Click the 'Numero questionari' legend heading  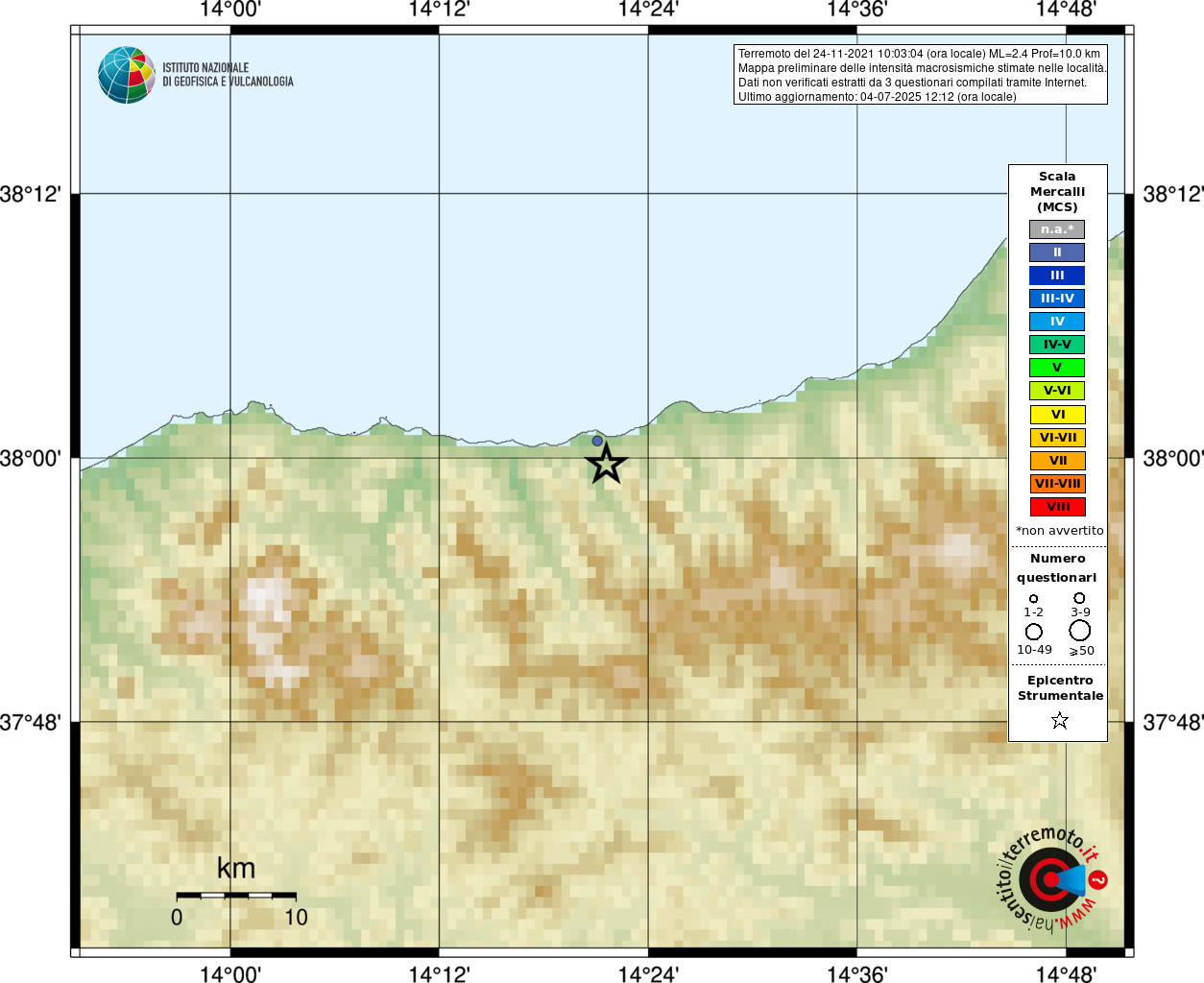(1057, 568)
